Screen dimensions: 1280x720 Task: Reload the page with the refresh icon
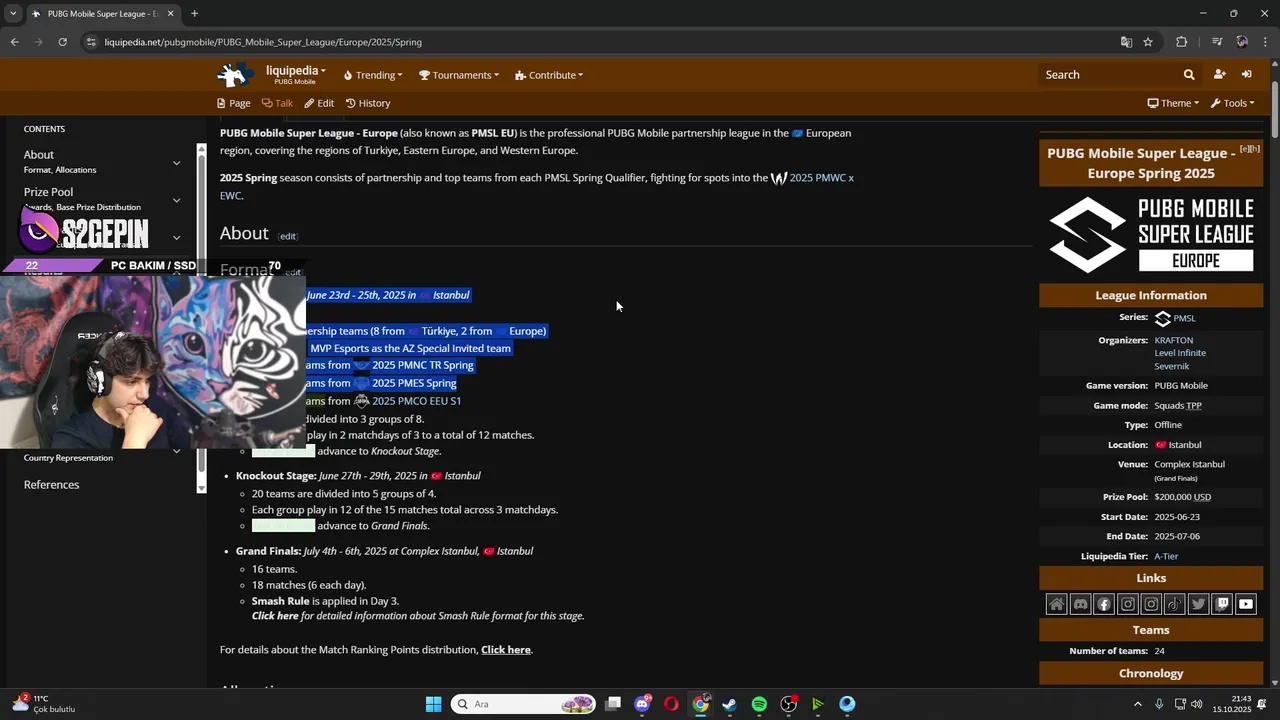[62, 42]
